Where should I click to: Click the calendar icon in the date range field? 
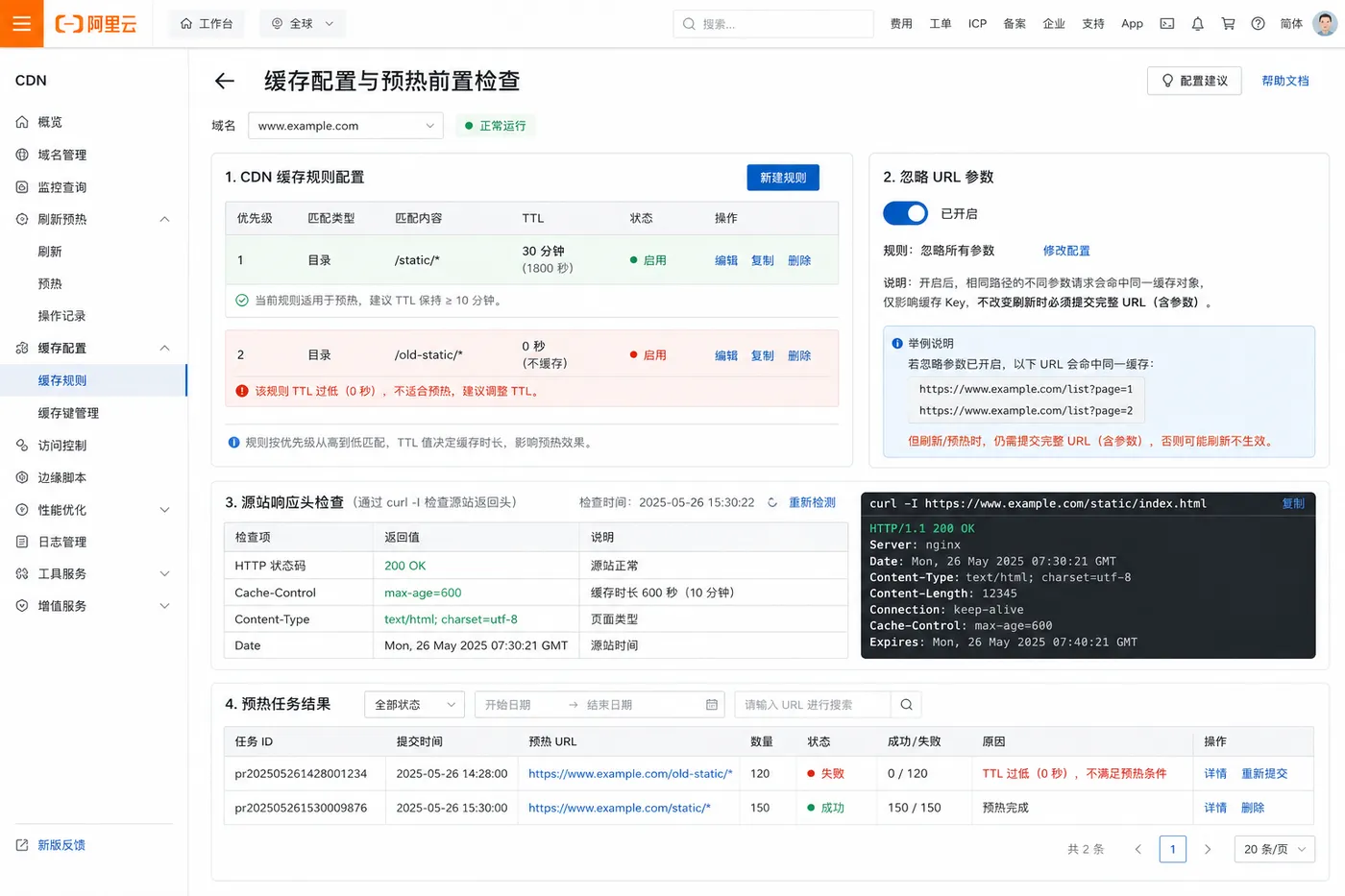coord(712,705)
